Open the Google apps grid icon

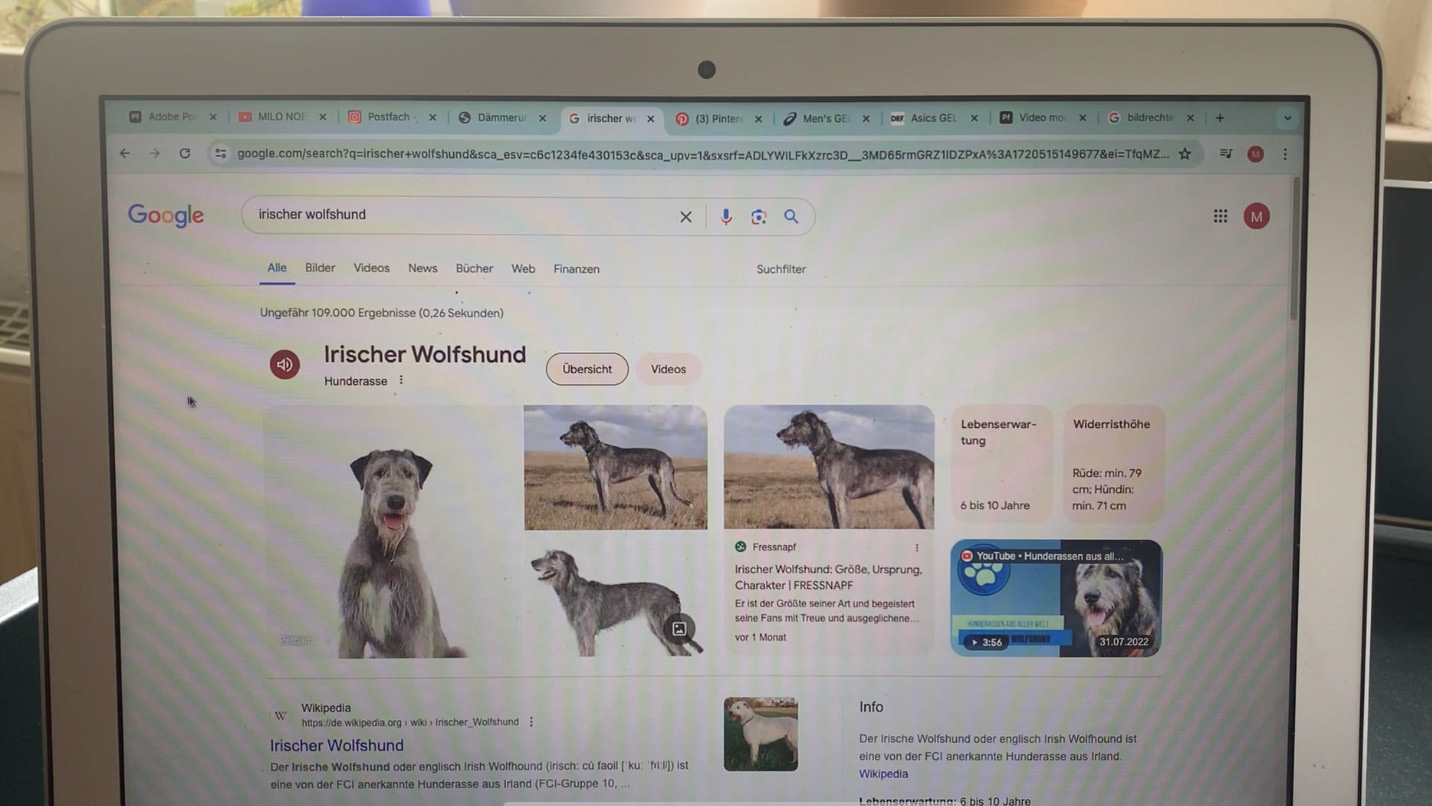pos(1221,216)
